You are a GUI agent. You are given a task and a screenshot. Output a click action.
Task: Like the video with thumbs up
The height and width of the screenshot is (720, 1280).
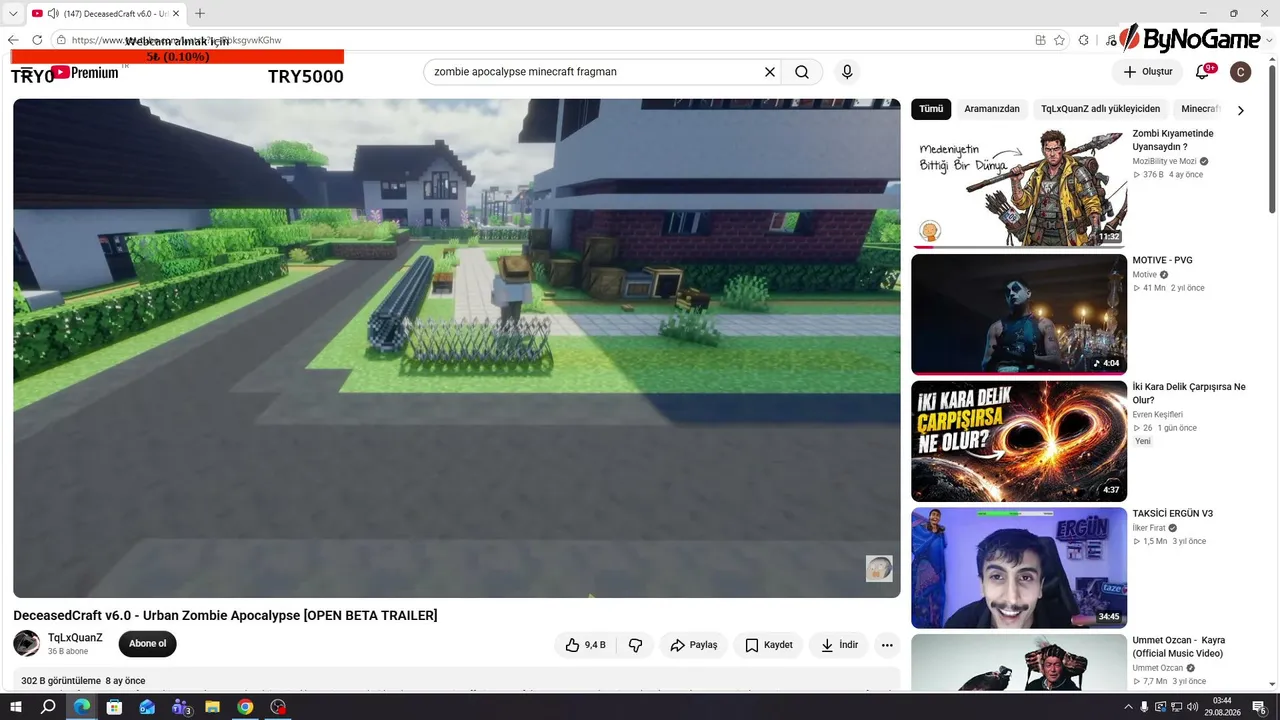tap(586, 645)
